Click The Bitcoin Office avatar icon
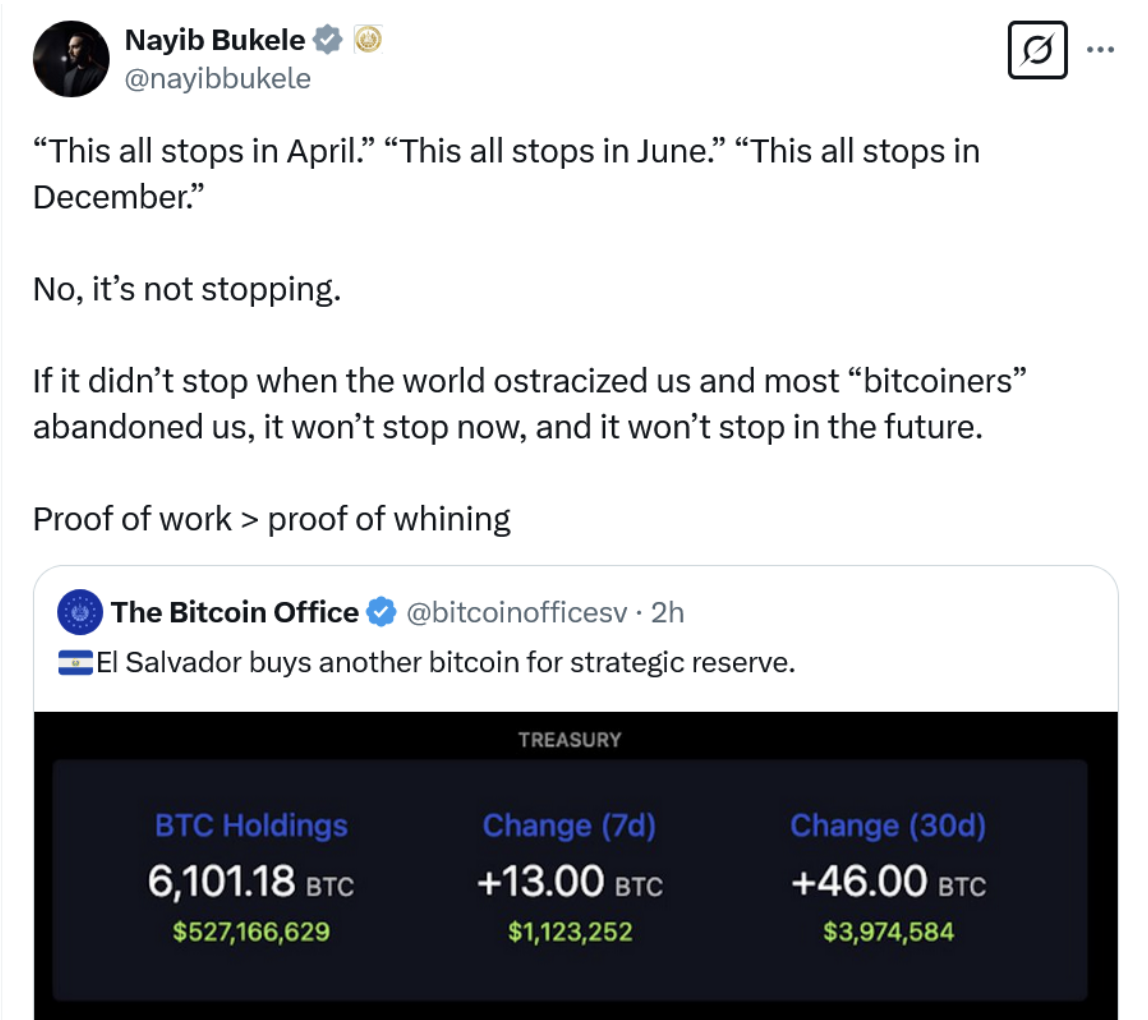1148x1020 pixels. [81, 612]
